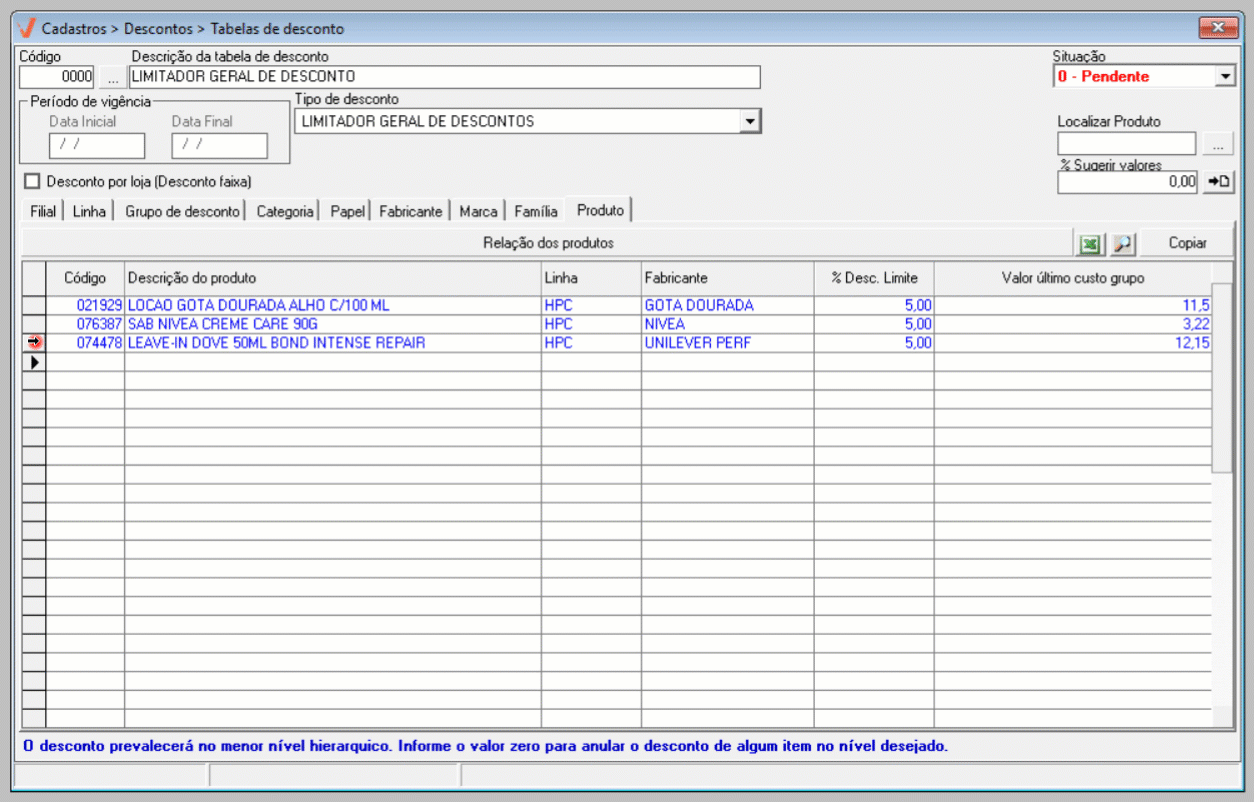Click the Localizar Produto text field
The width and height of the screenshot is (1254, 802).
(1126, 145)
